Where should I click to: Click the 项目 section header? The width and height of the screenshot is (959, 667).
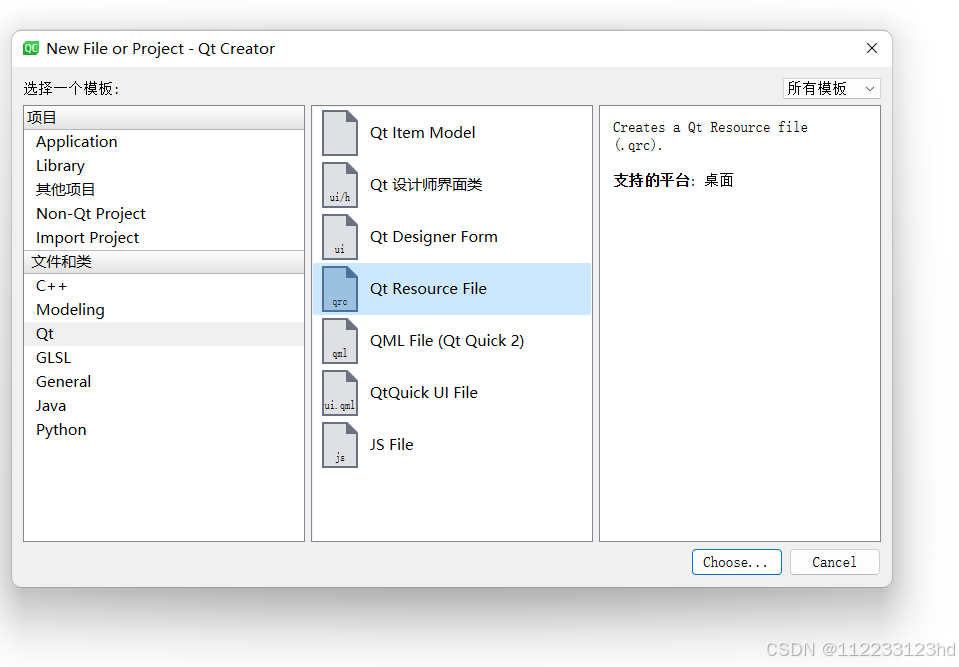pyautogui.click(x=163, y=117)
